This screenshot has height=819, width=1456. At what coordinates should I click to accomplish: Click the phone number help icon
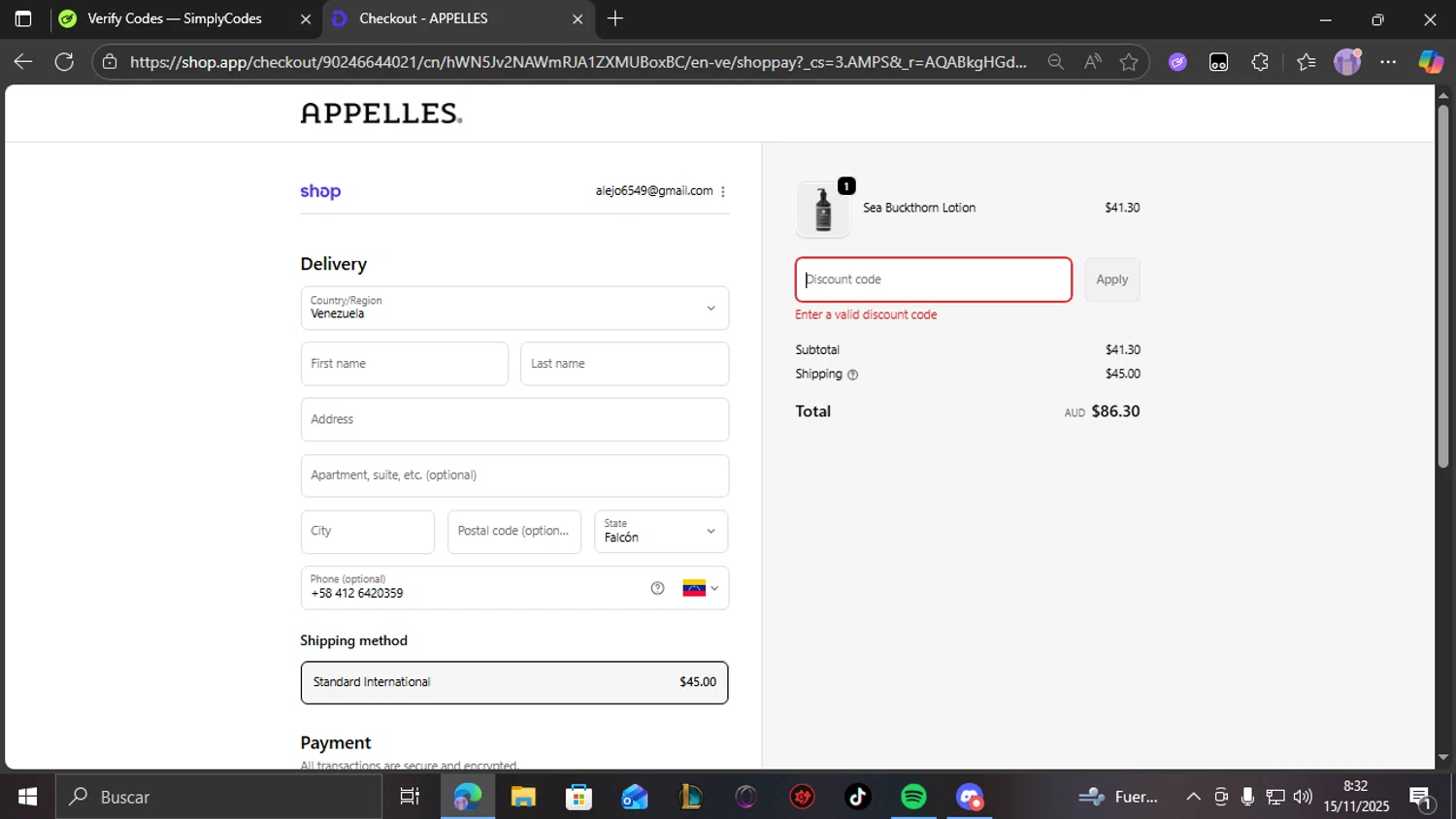[x=657, y=588]
